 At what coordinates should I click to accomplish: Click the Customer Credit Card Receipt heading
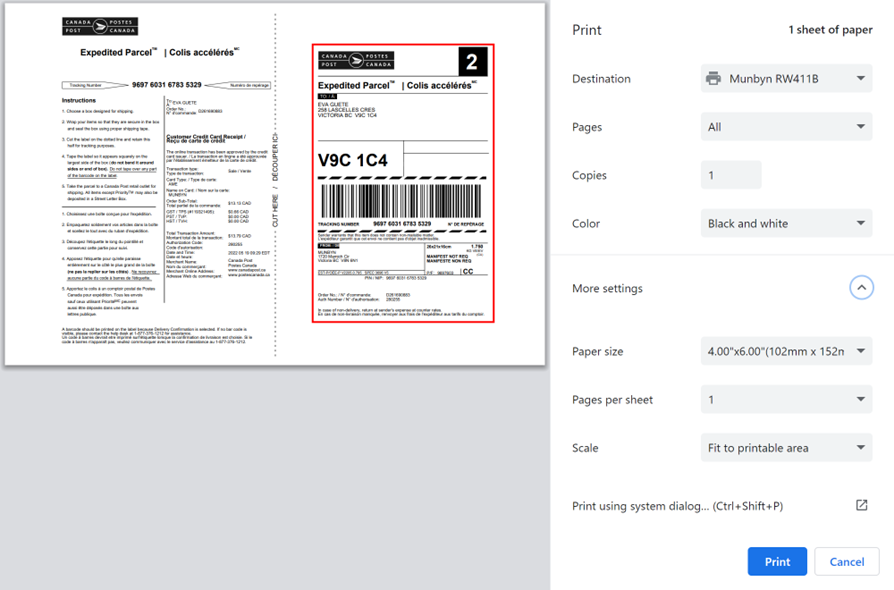coord(206,139)
